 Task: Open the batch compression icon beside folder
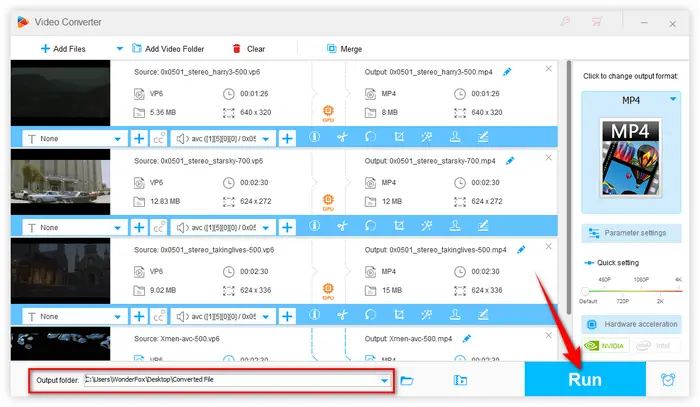tap(460, 380)
